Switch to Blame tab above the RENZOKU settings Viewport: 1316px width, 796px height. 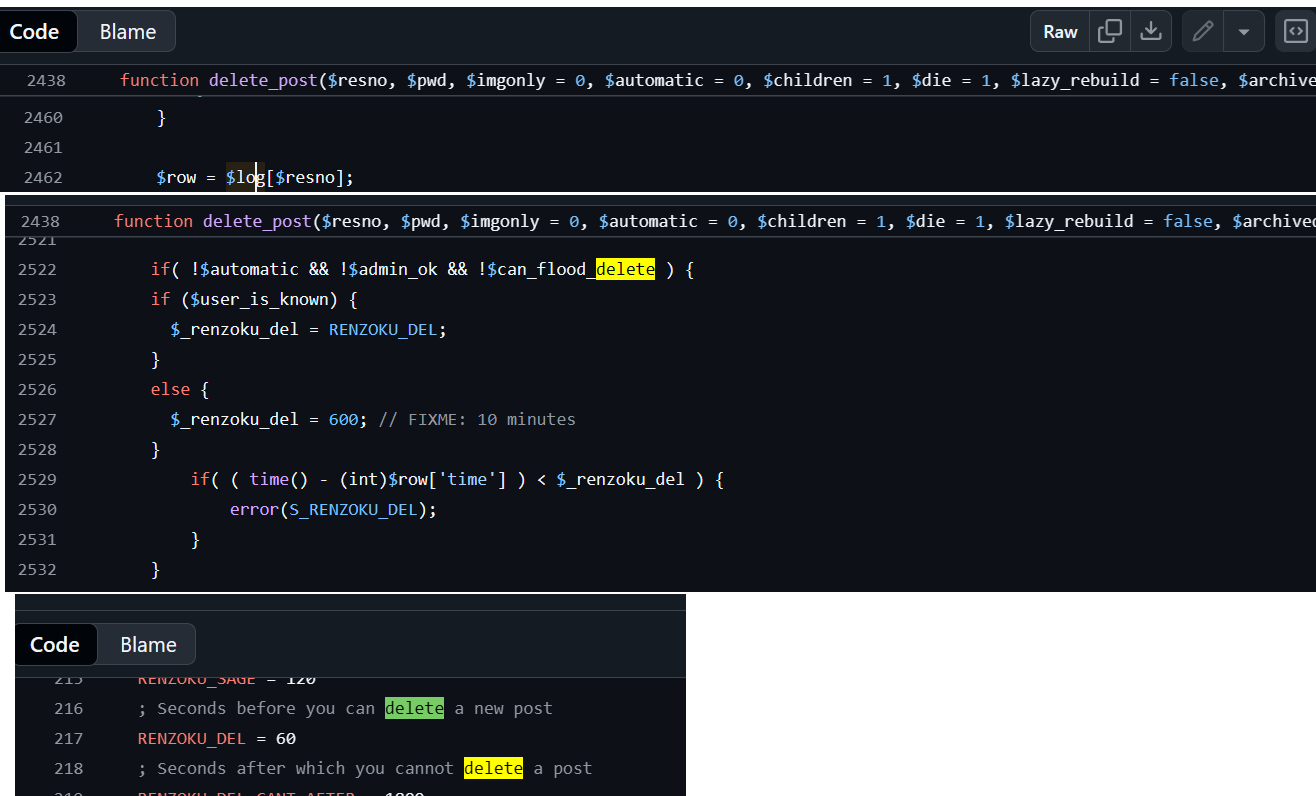[148, 645]
